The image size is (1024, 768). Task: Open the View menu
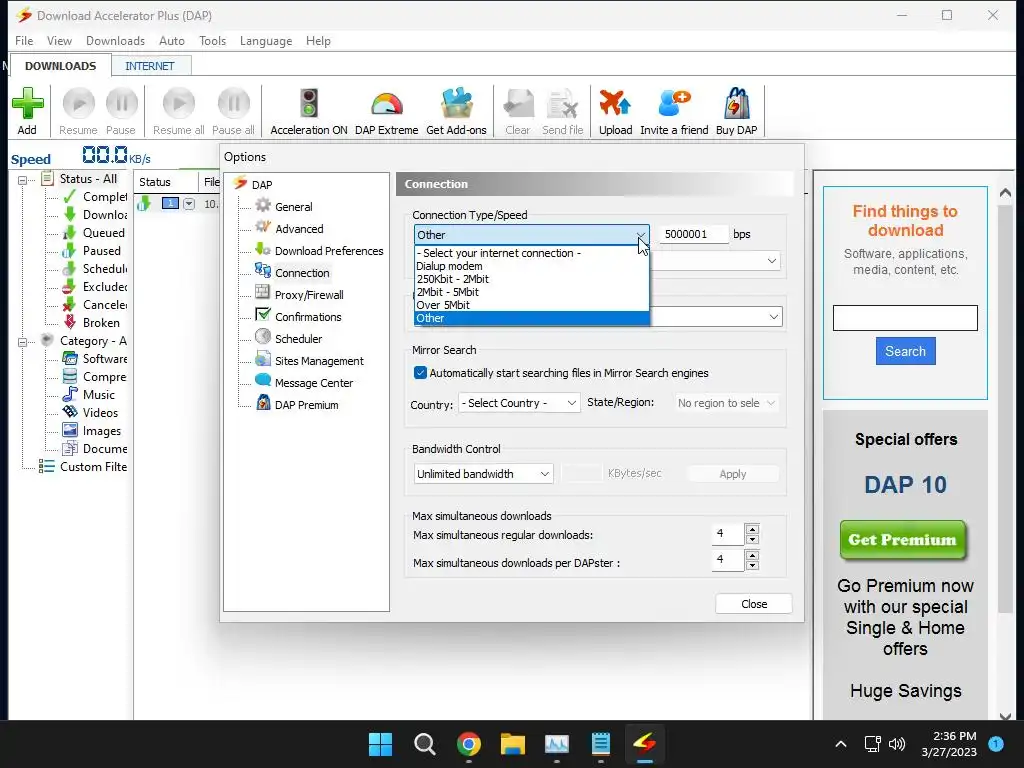[x=59, y=40]
